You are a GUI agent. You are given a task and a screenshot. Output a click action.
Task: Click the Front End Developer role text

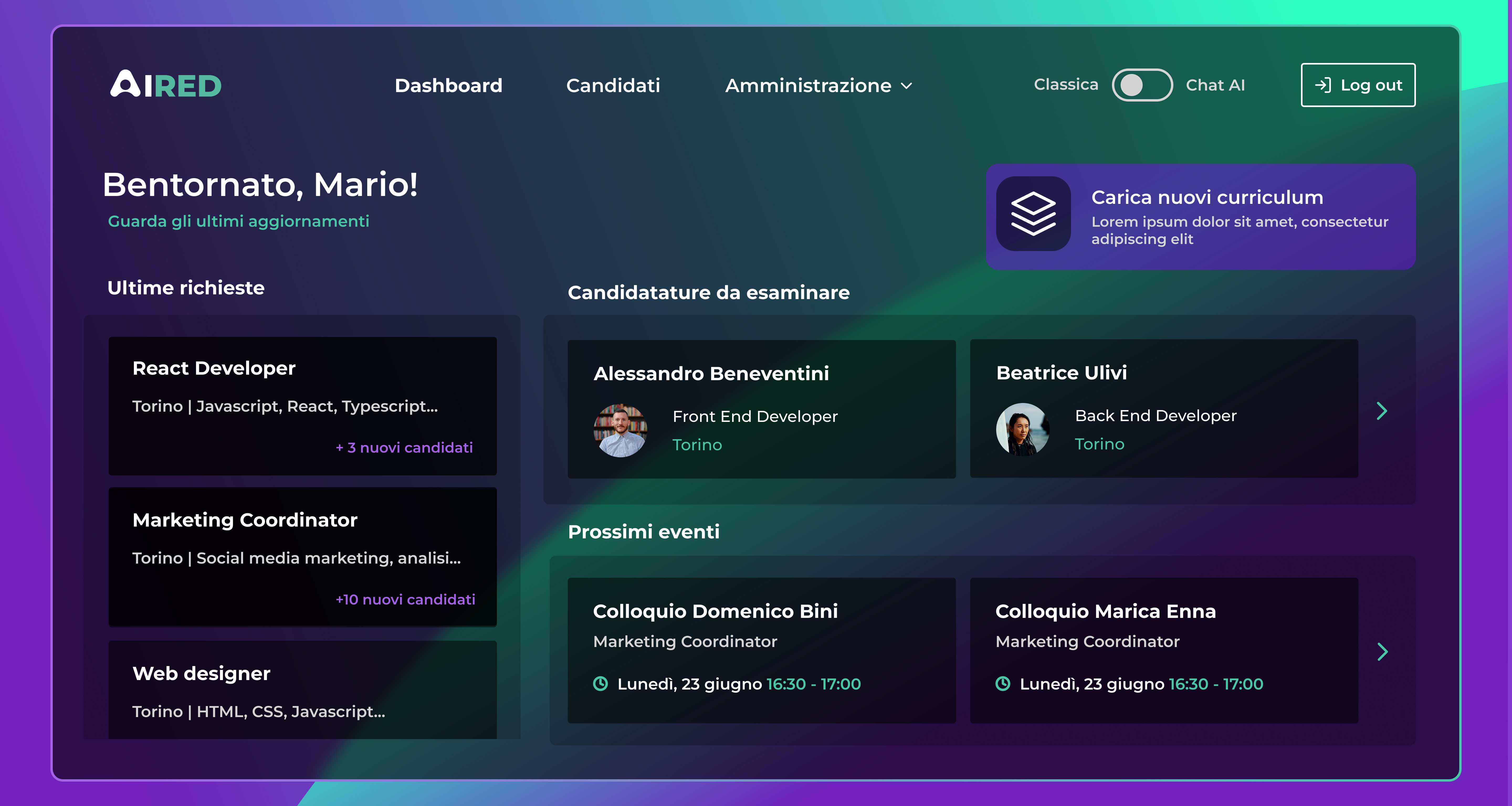click(755, 416)
